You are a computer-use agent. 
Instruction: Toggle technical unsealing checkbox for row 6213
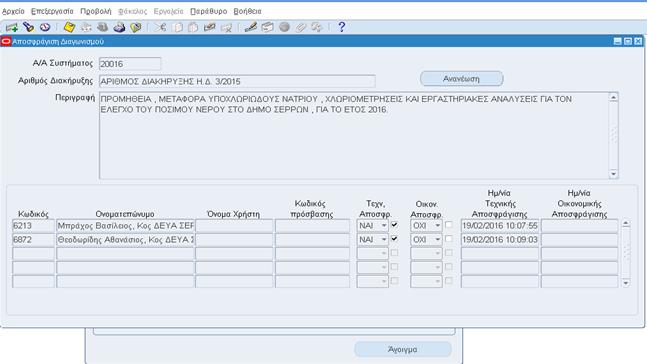(x=394, y=225)
